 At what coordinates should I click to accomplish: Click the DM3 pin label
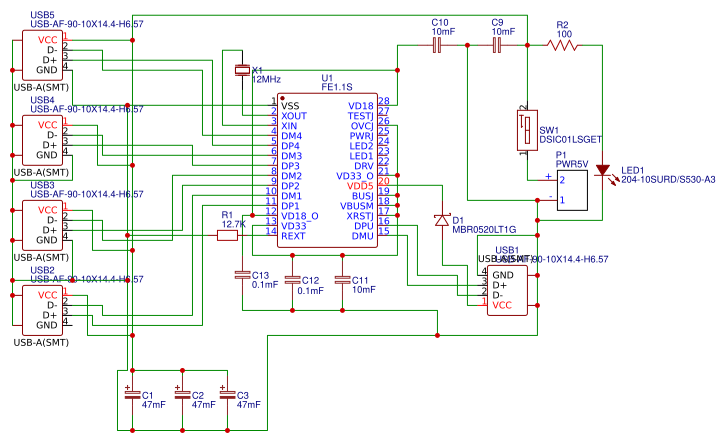coord(292,156)
